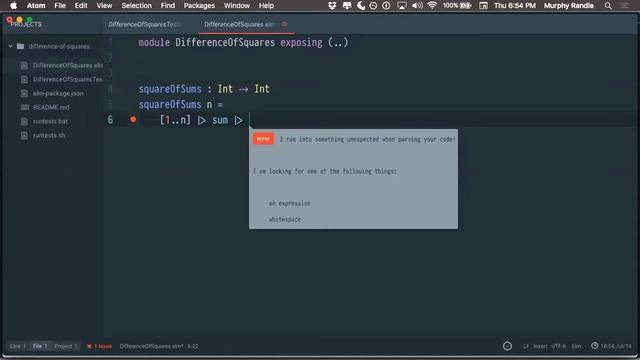The height and width of the screenshot is (360, 640).
Task: Click 'whitespace' in the error tooltip
Action: [284, 219]
